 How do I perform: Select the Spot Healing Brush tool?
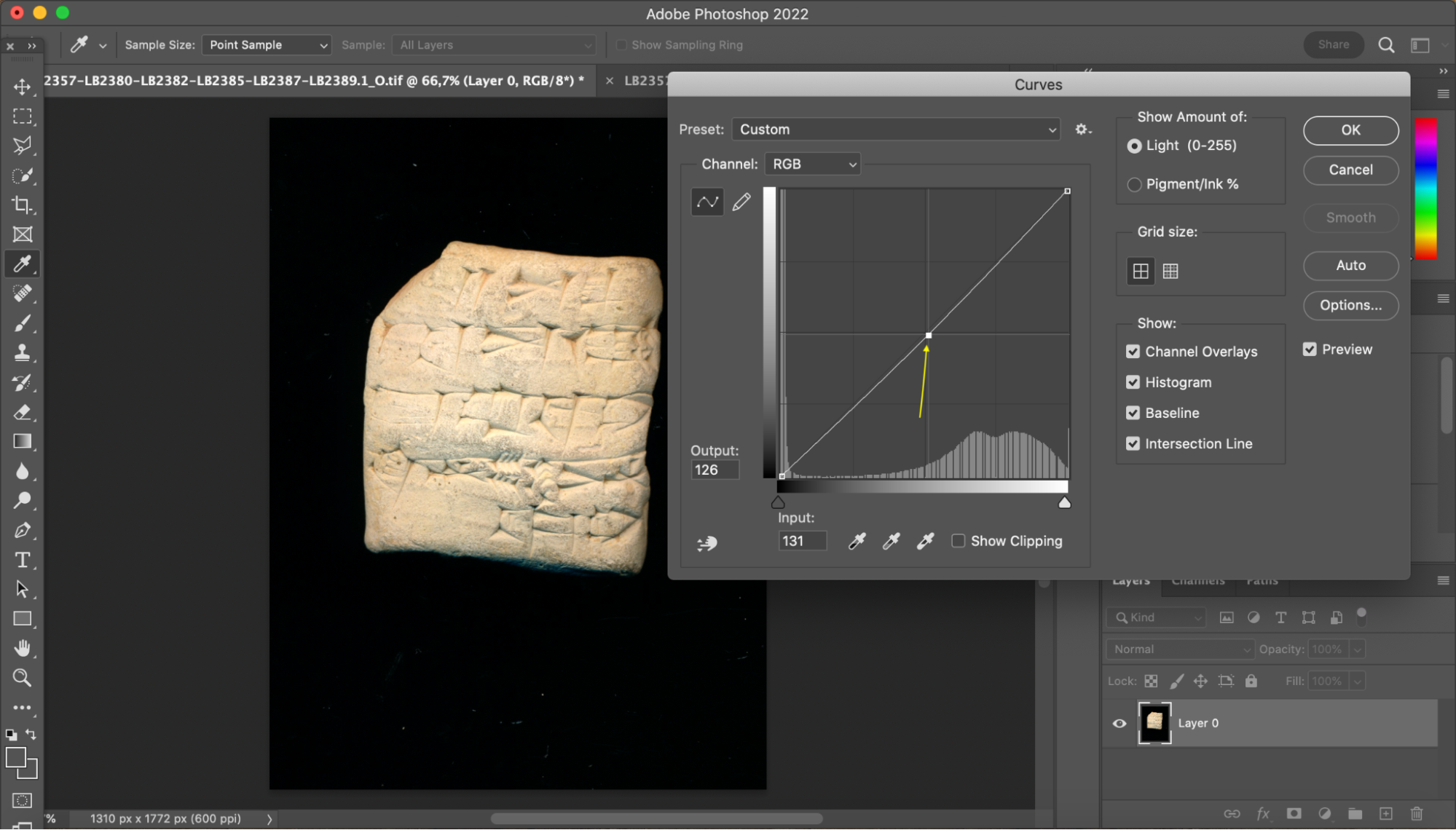pos(22,293)
